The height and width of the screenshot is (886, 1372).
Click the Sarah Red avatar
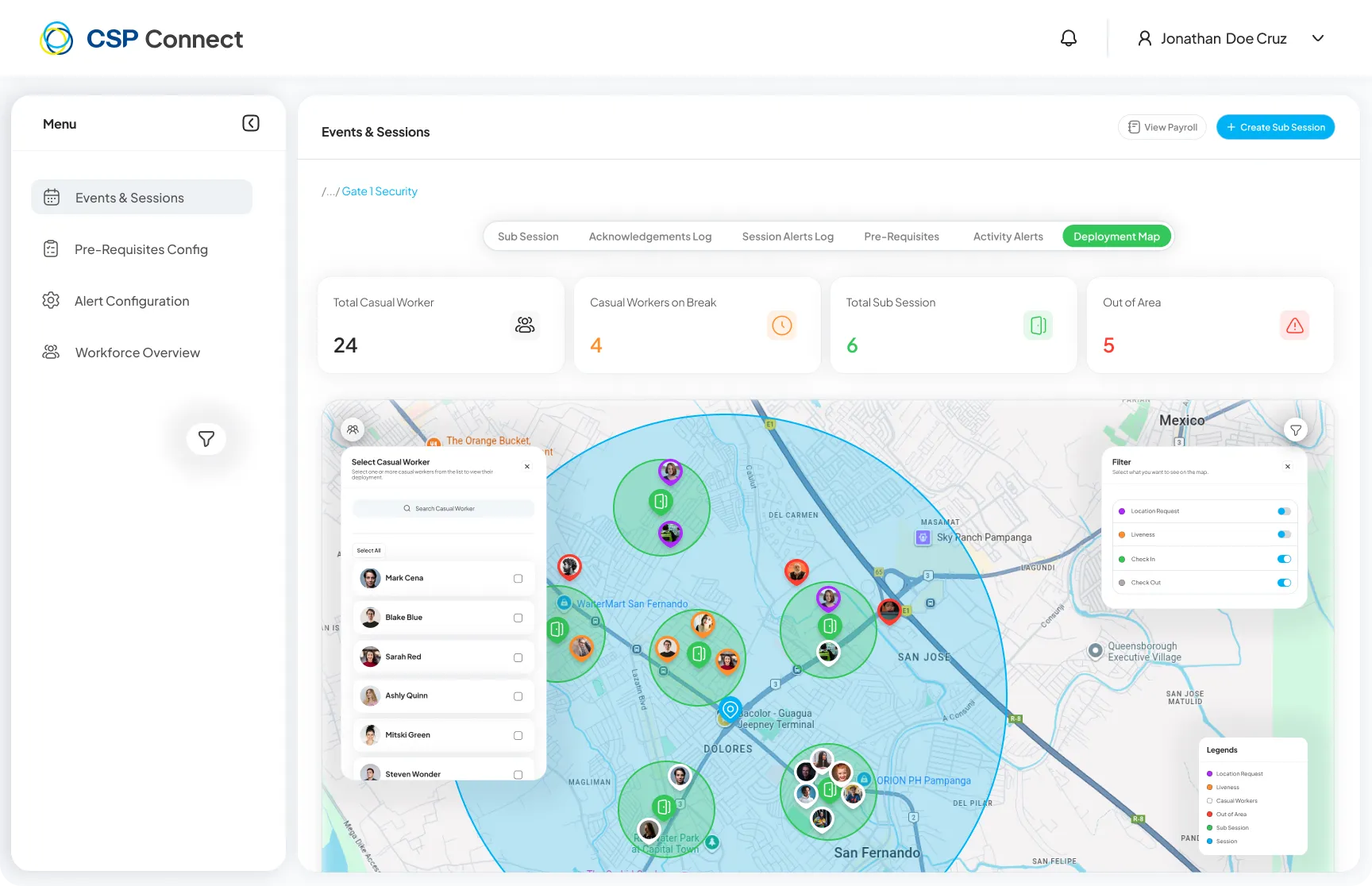371,657
